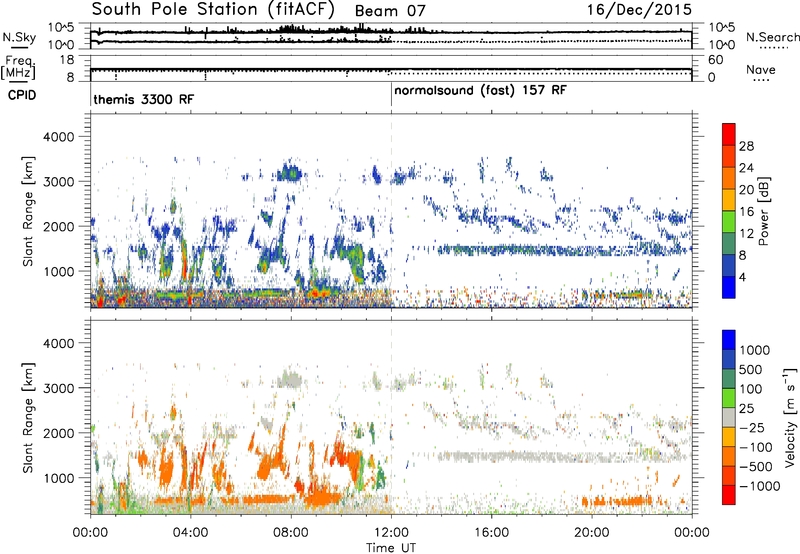
Task: Click the '60' Nave axis tick
Action: click(715, 60)
